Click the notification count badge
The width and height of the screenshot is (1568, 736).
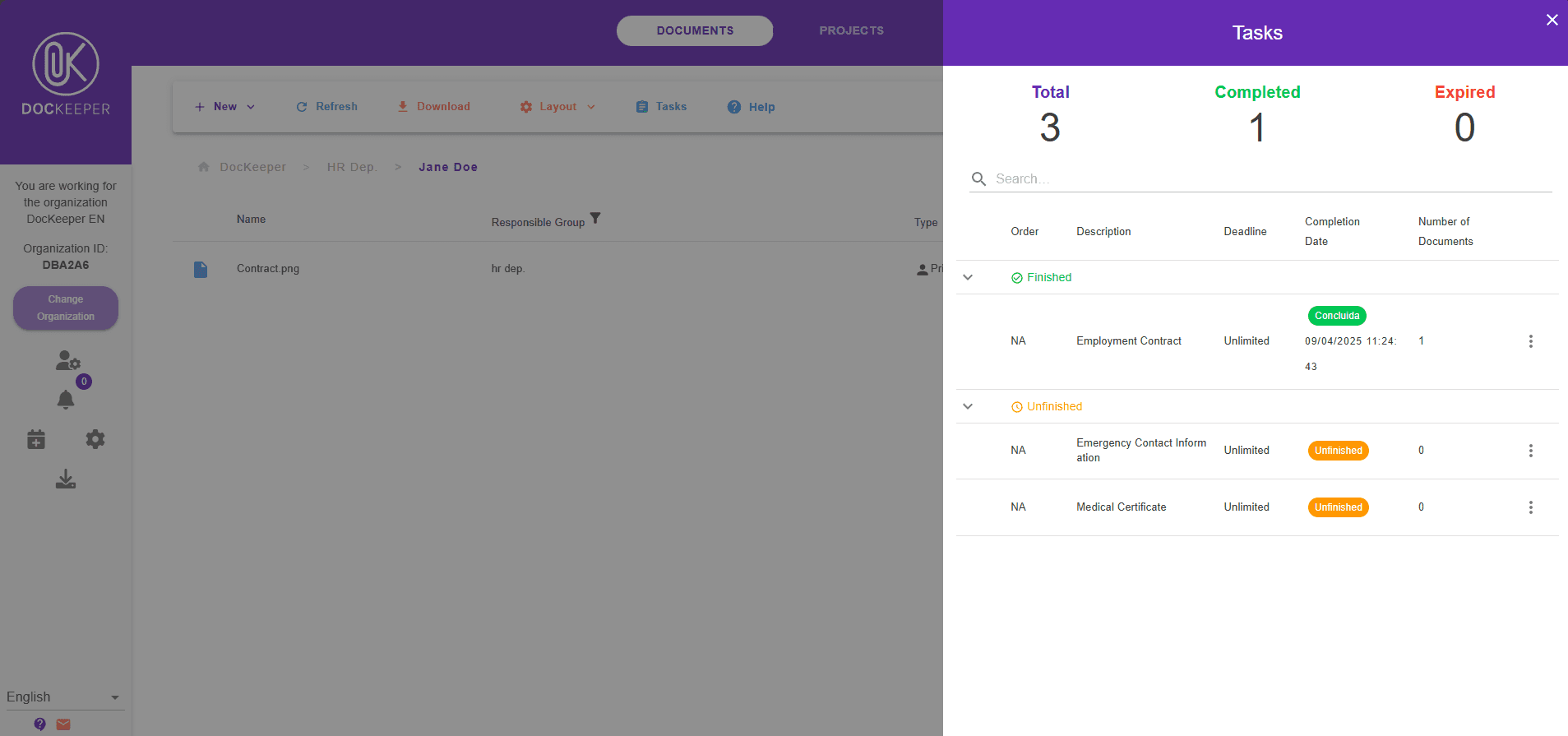point(84,382)
